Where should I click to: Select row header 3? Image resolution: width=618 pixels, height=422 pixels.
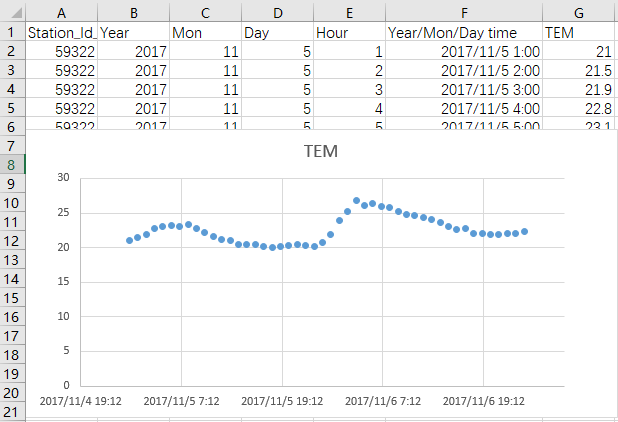11,69
